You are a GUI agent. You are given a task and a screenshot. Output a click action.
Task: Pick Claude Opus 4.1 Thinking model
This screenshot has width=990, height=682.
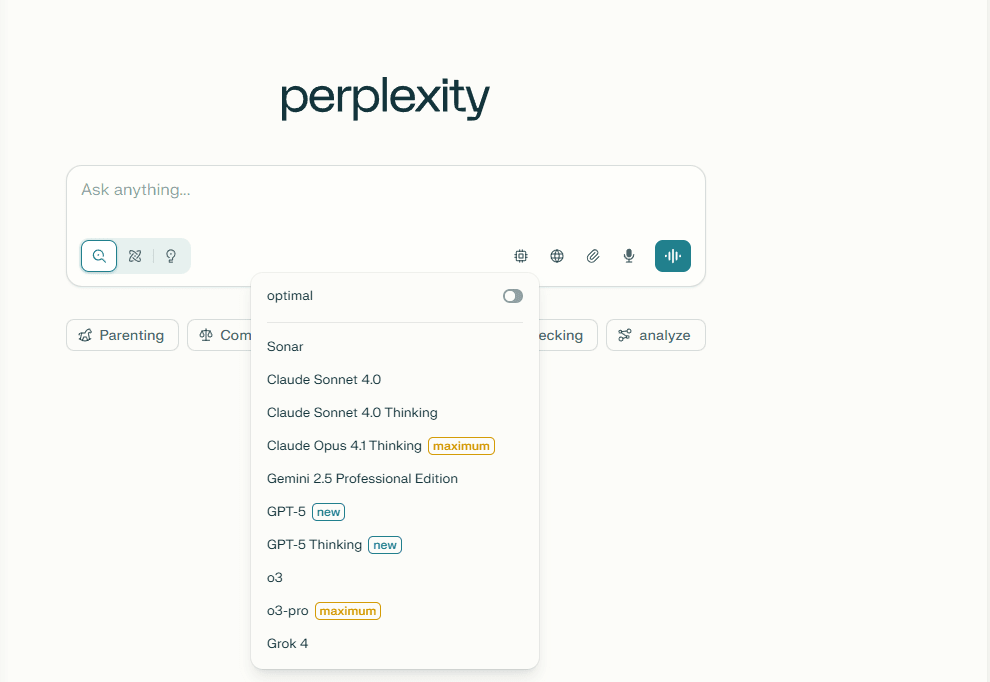pos(345,445)
